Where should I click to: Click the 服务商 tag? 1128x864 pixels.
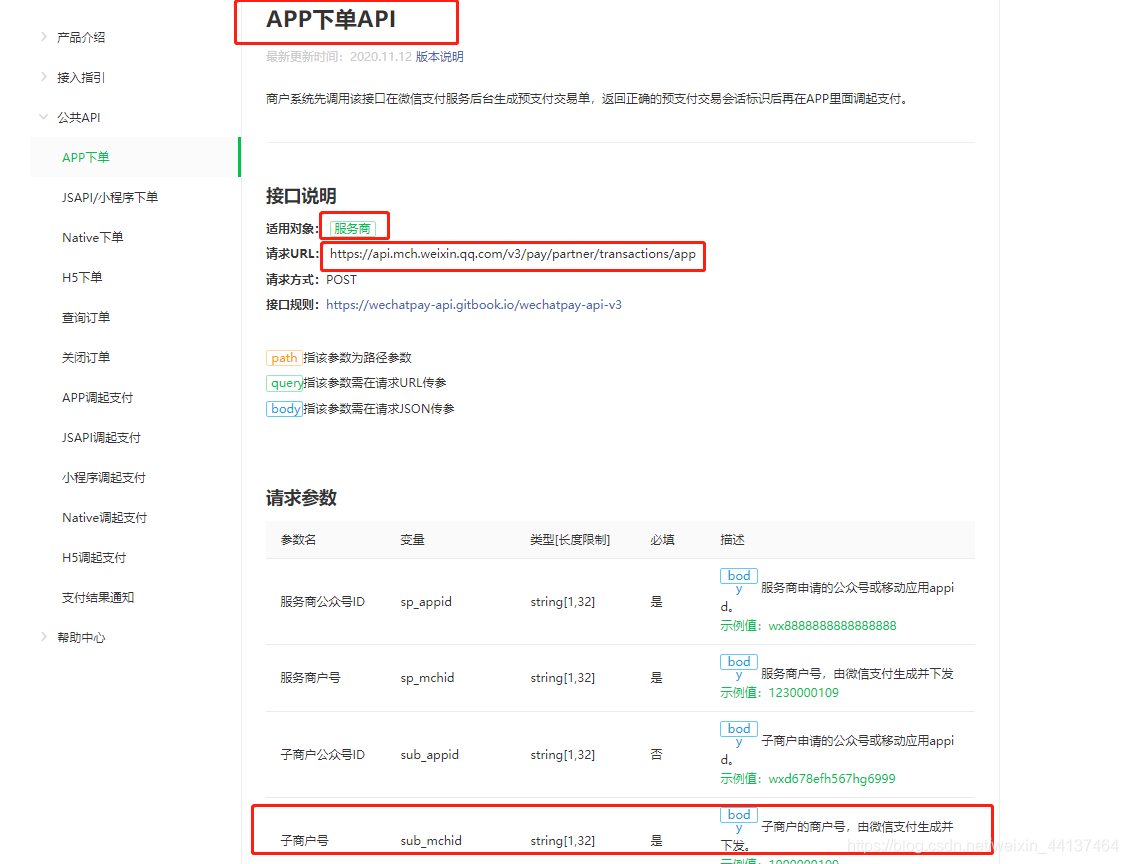[x=352, y=229]
